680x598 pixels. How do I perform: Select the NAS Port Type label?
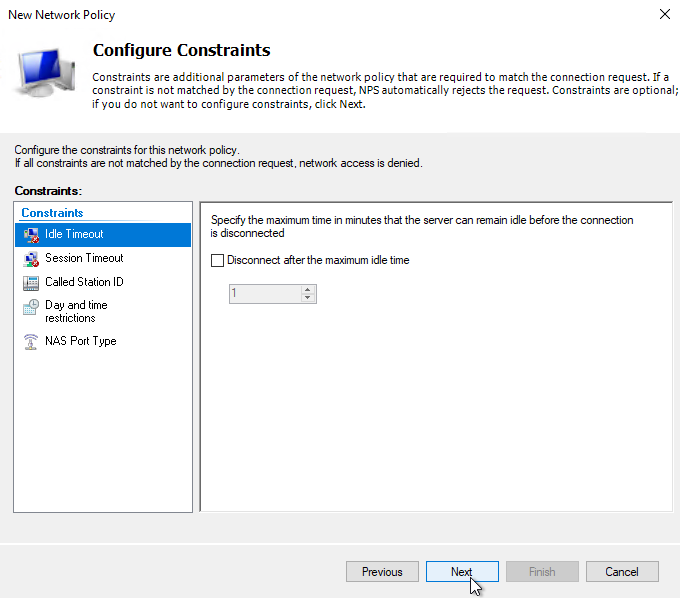point(81,341)
